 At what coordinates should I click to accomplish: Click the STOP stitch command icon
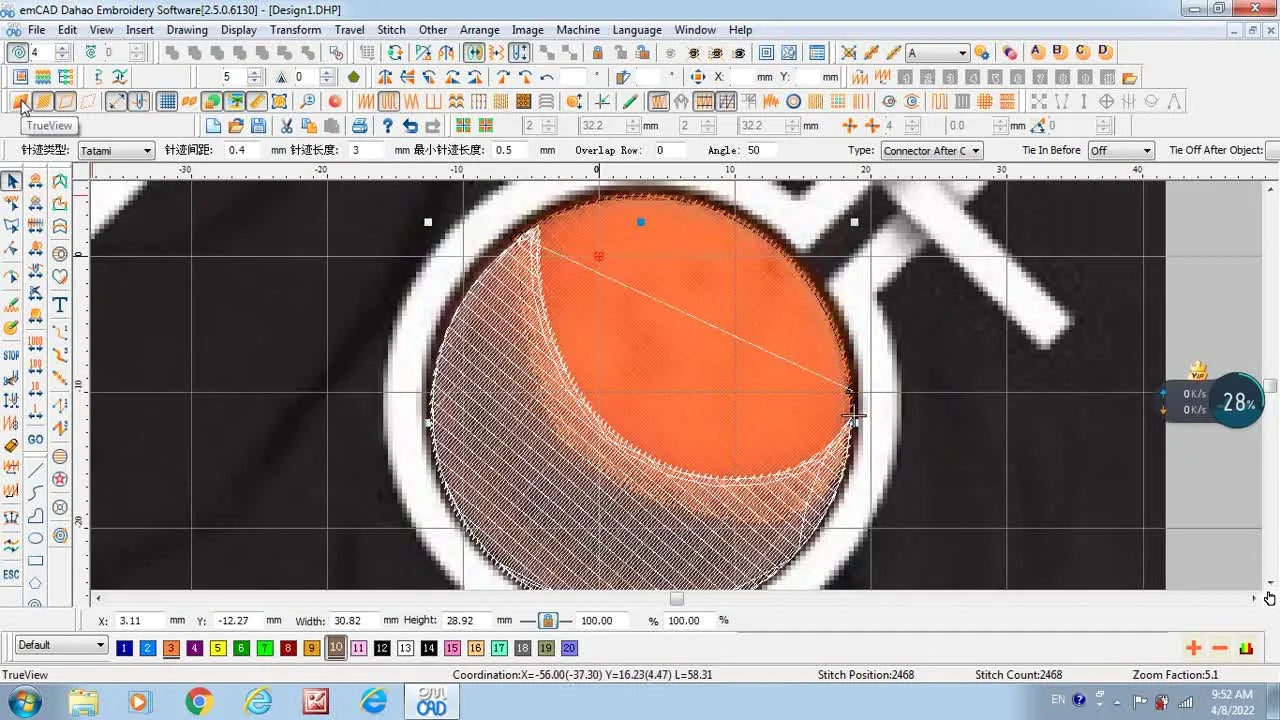pos(13,354)
